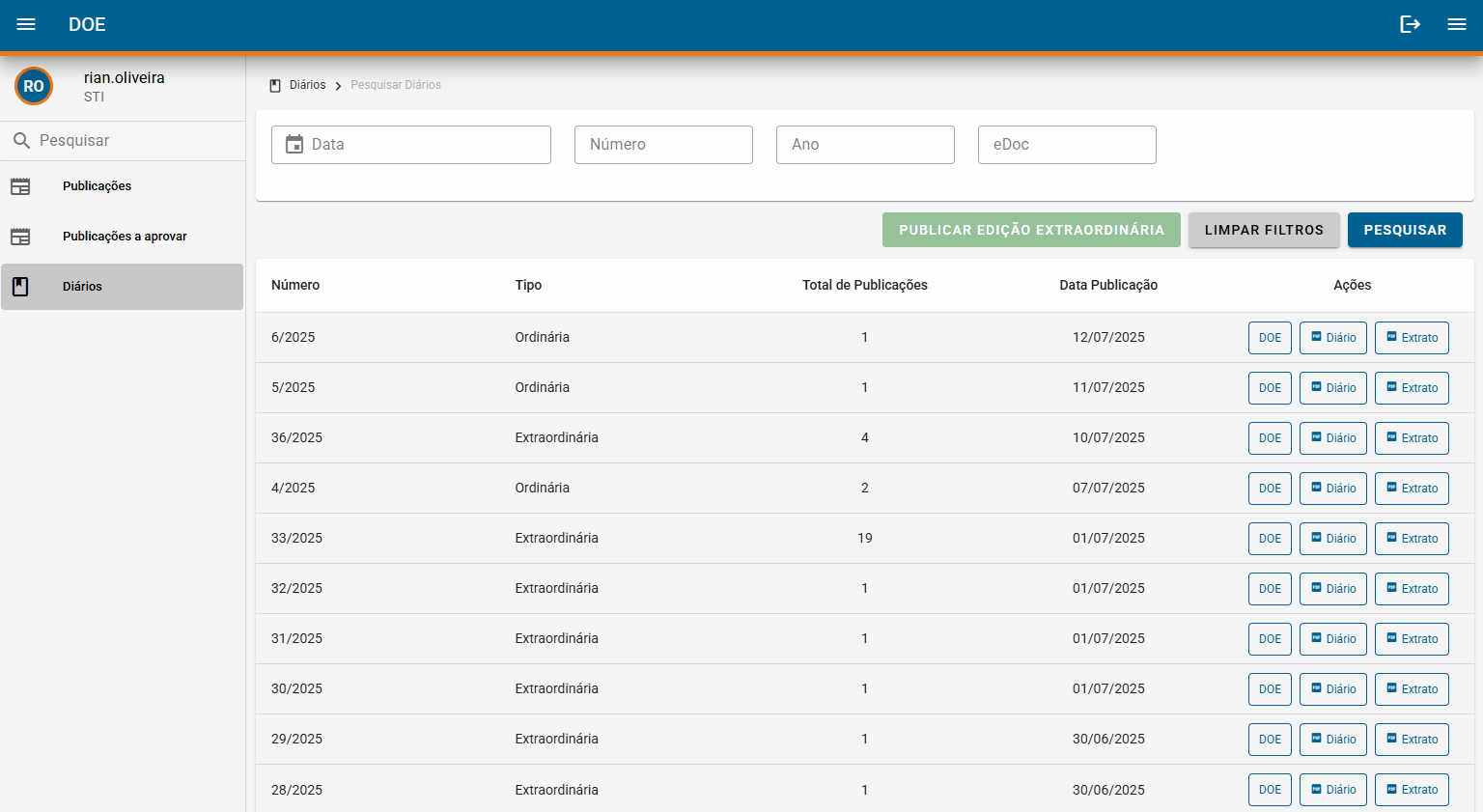
Task: Click the Publicações a aprovar sidebar icon
Action: coord(20,237)
